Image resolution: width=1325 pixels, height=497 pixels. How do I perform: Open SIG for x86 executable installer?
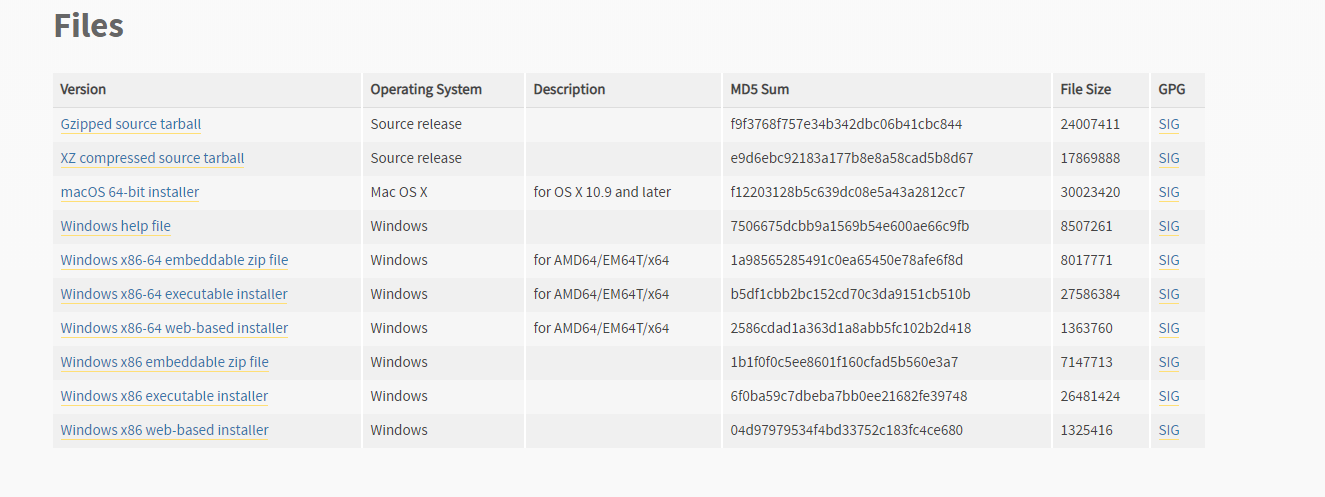tap(1169, 397)
